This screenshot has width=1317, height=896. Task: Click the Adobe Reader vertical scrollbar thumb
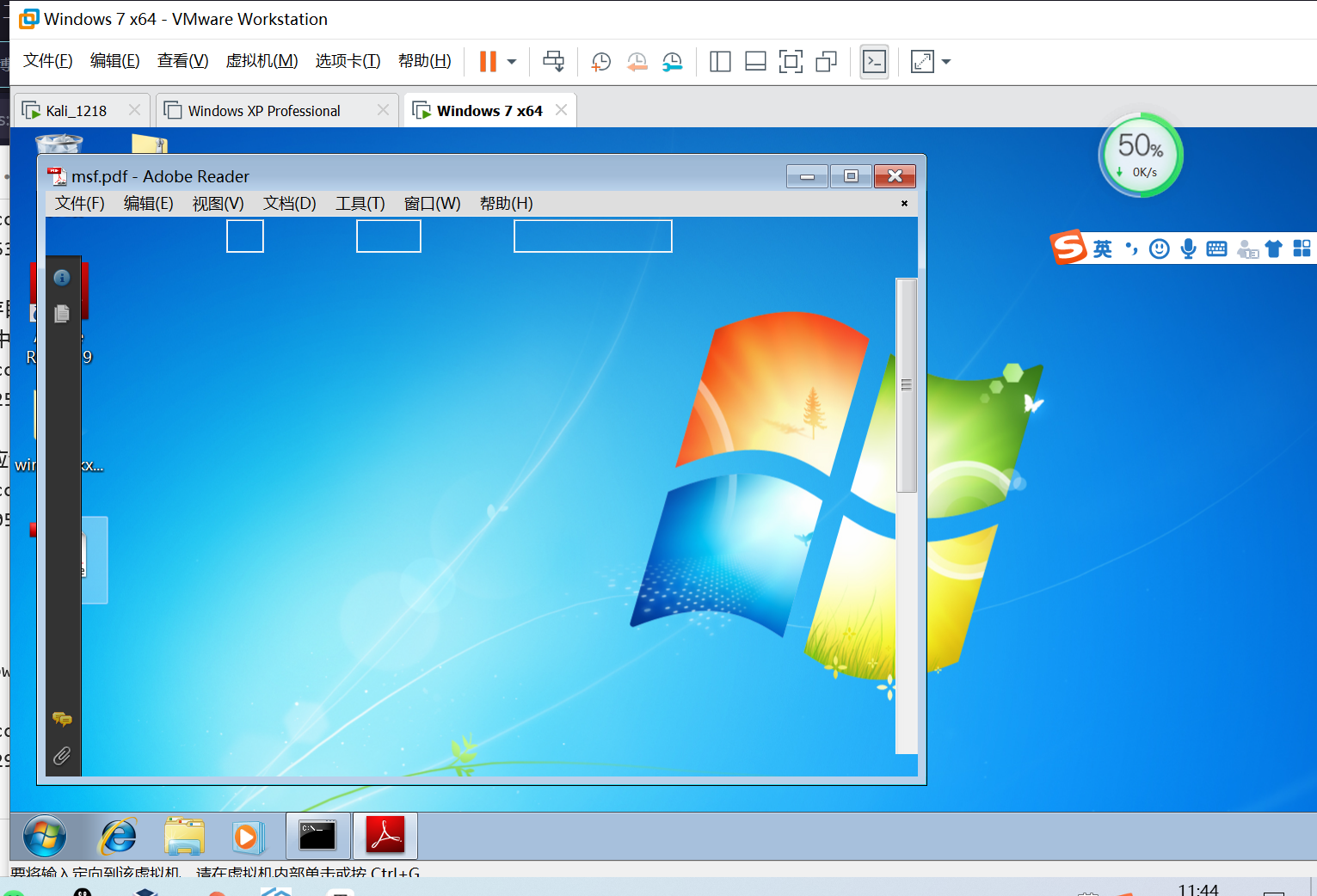906,385
